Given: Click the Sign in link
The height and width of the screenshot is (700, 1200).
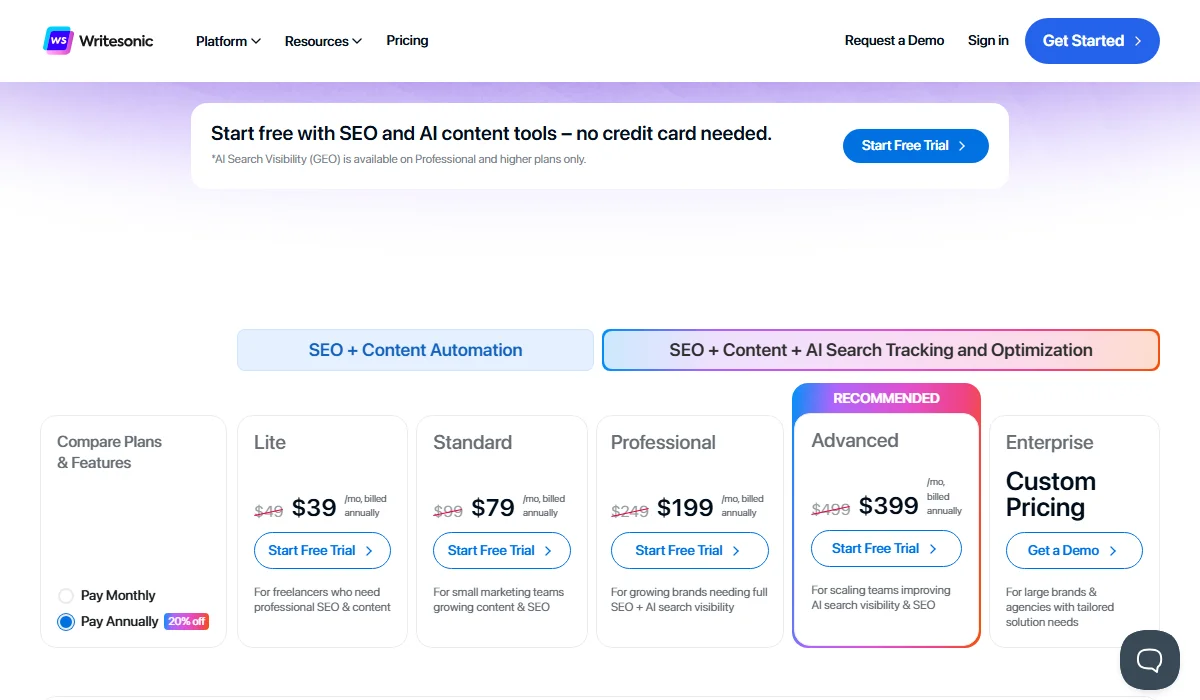Looking at the screenshot, I should [x=988, y=41].
